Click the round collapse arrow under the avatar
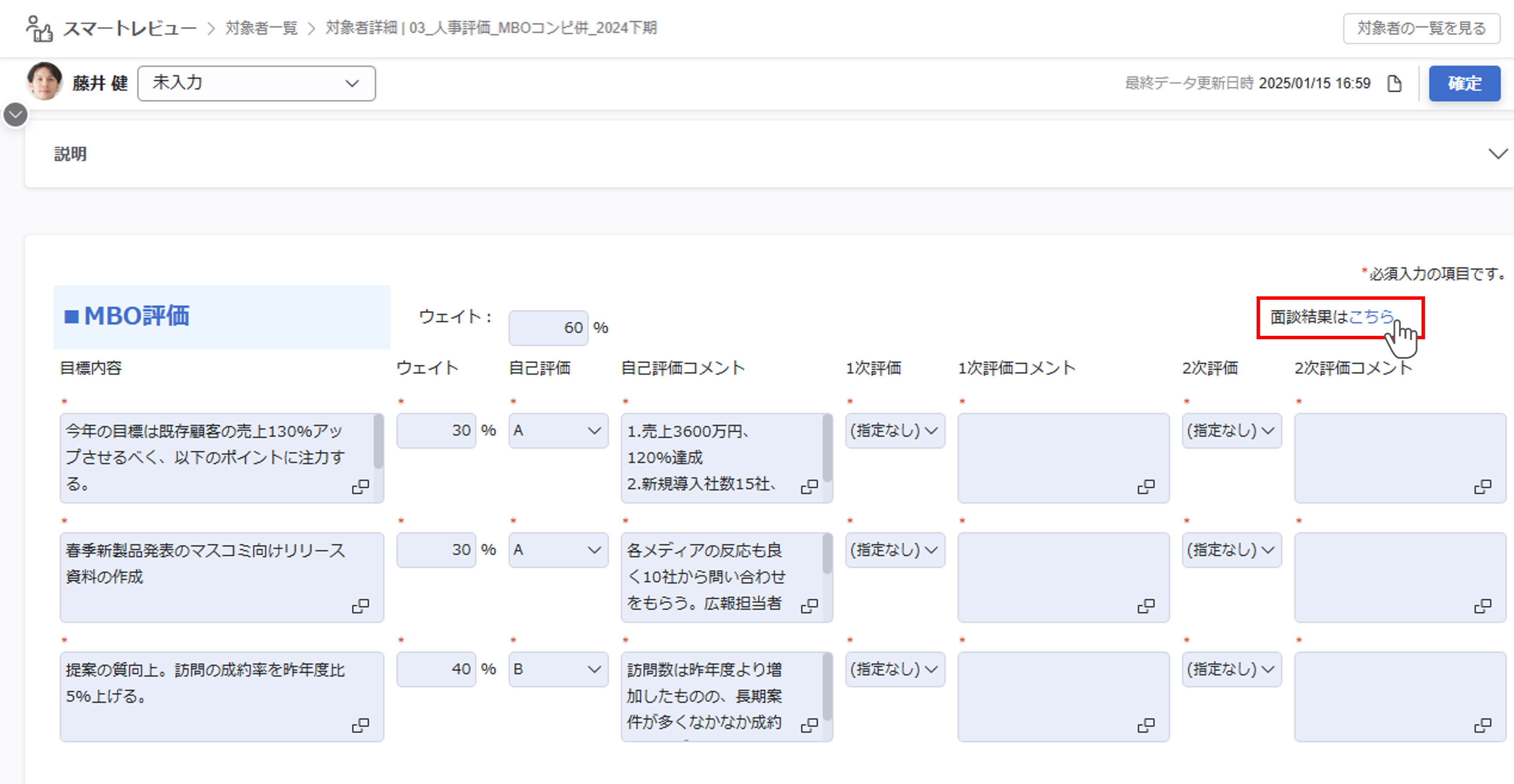This screenshot has height=784, width=1514. point(16,115)
